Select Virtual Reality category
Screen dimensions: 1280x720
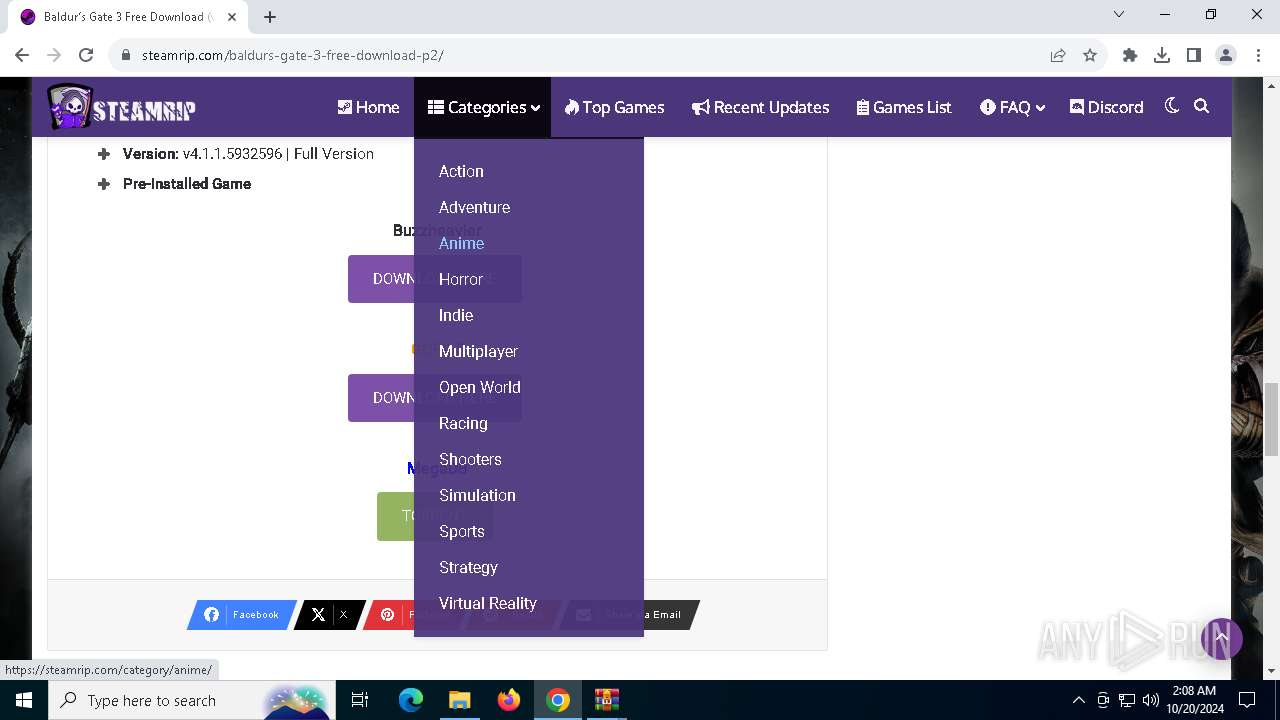(488, 603)
